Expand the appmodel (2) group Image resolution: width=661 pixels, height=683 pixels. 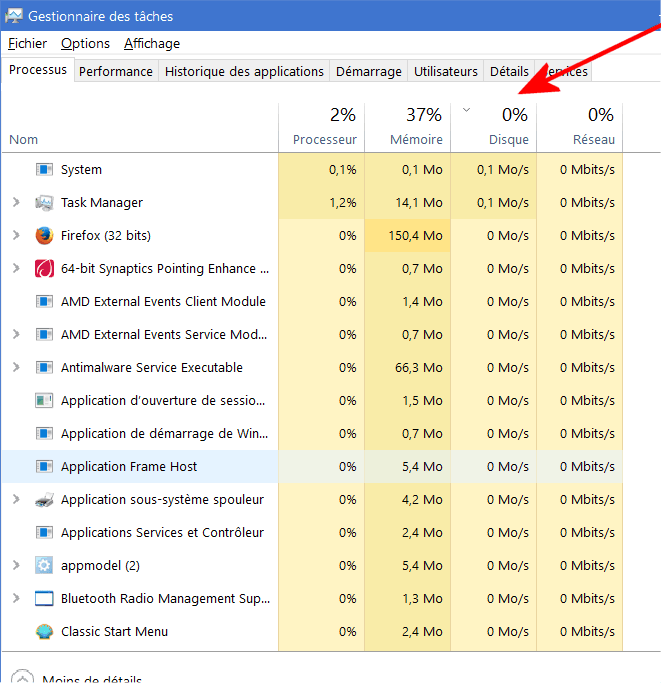coord(16,565)
